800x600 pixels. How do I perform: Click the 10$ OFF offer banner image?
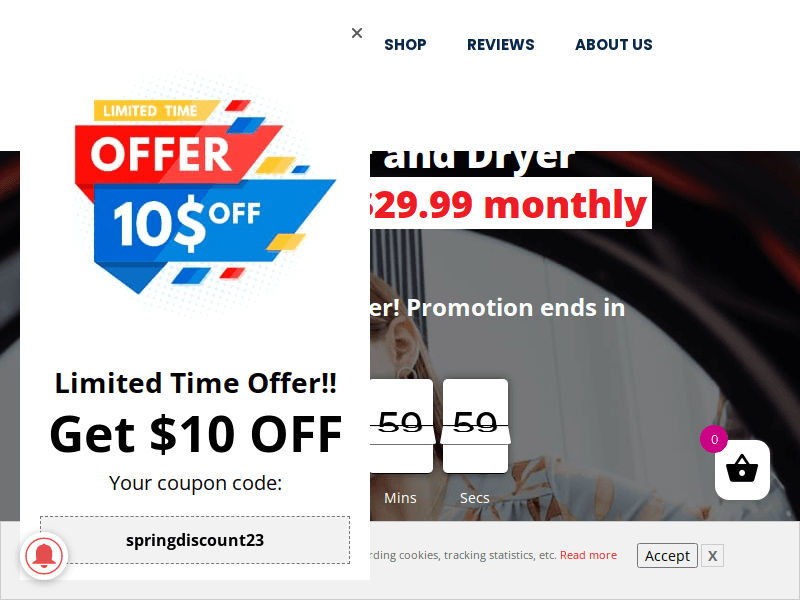pyautogui.click(x=204, y=196)
